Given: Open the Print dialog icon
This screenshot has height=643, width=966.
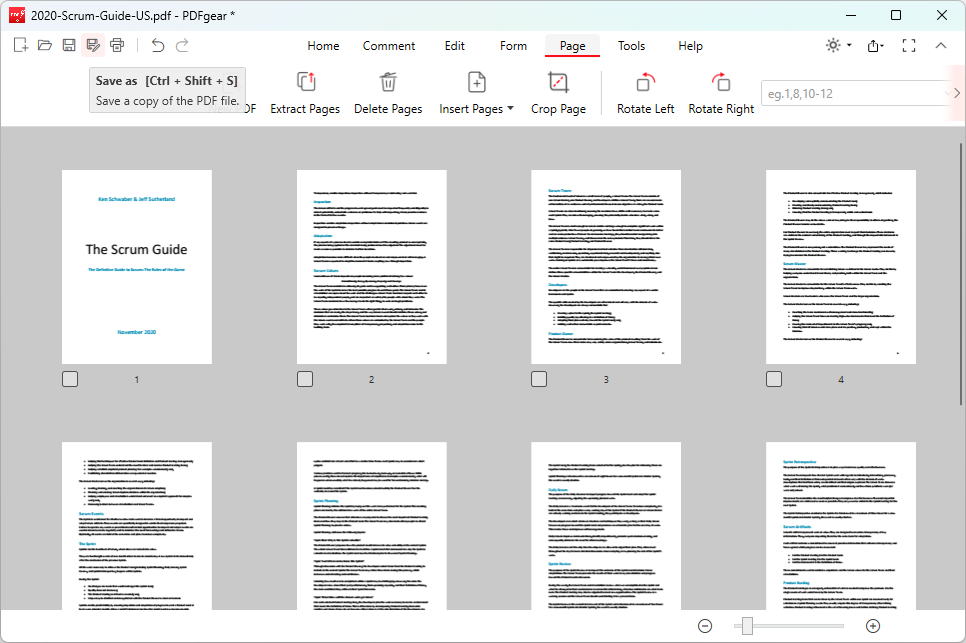Looking at the screenshot, I should point(117,44).
